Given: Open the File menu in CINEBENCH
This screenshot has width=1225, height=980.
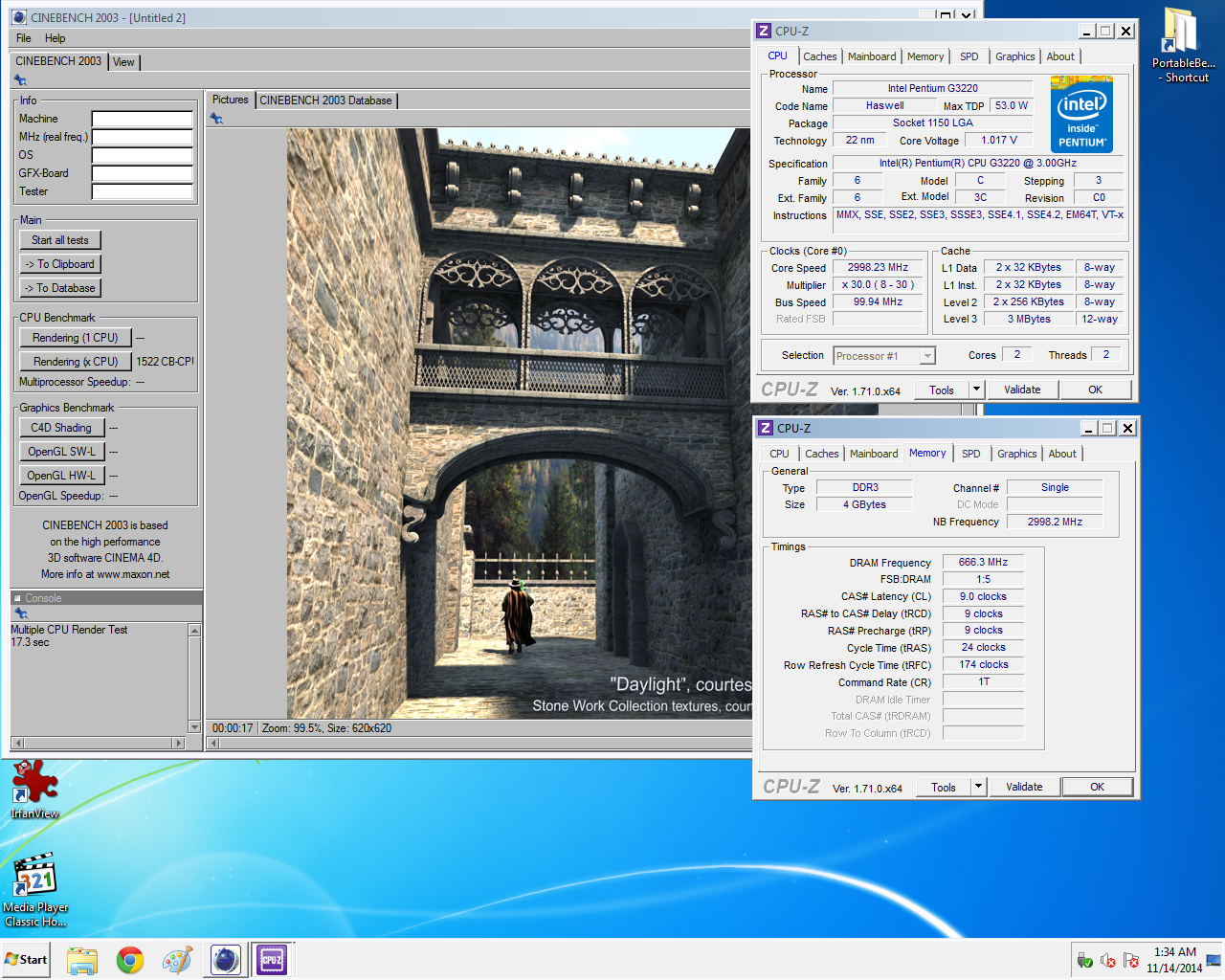Looking at the screenshot, I should pyautogui.click(x=24, y=38).
